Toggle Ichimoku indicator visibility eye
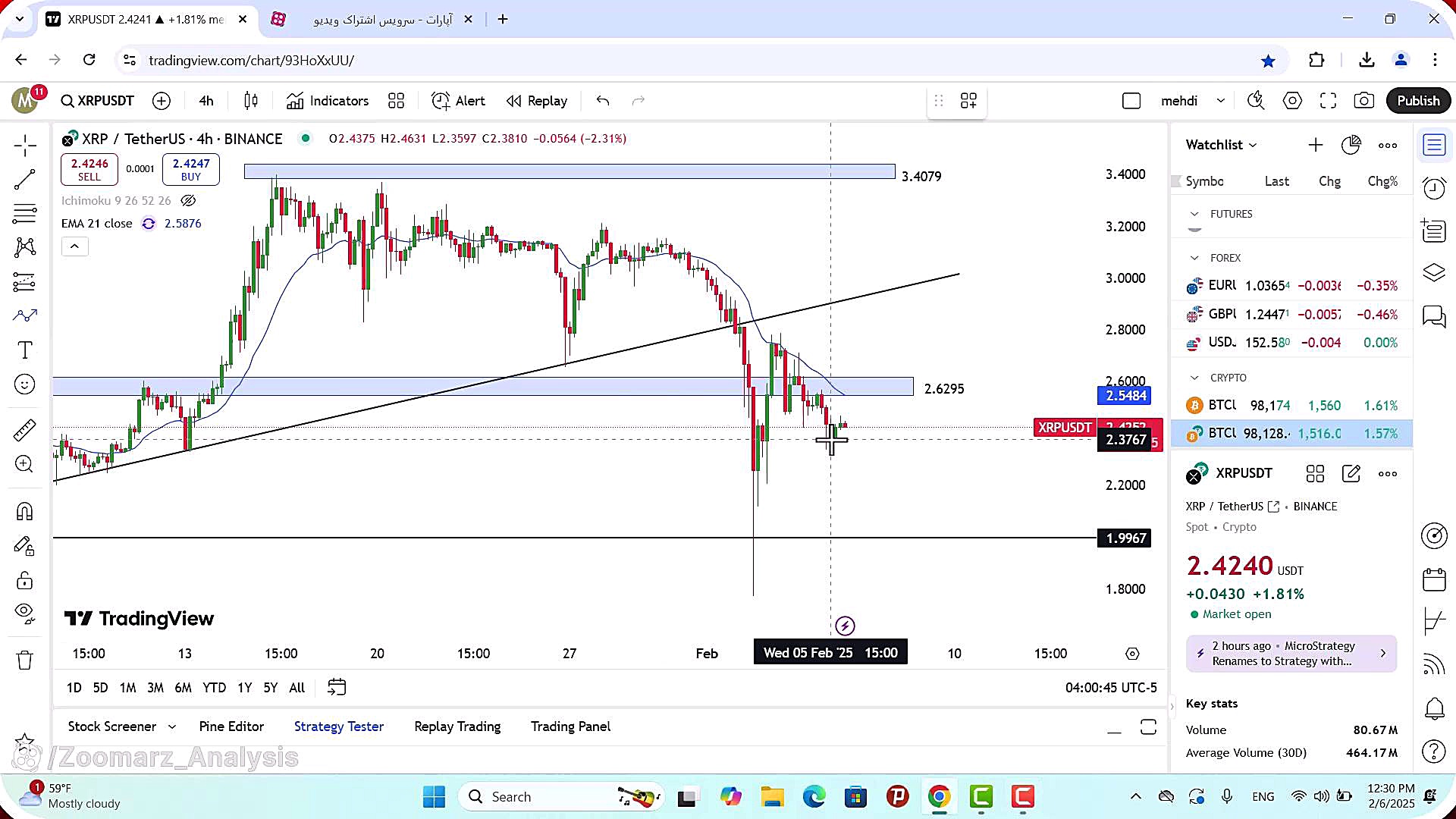Screen dimensions: 1456x819 [188, 201]
